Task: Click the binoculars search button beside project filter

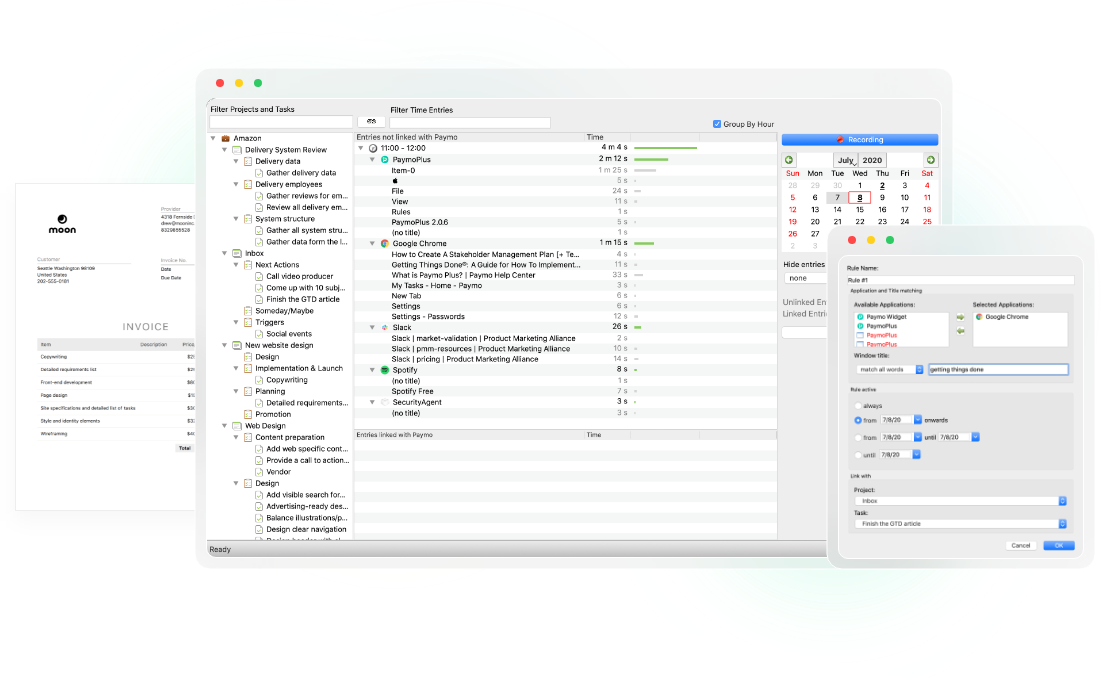Action: (x=371, y=122)
